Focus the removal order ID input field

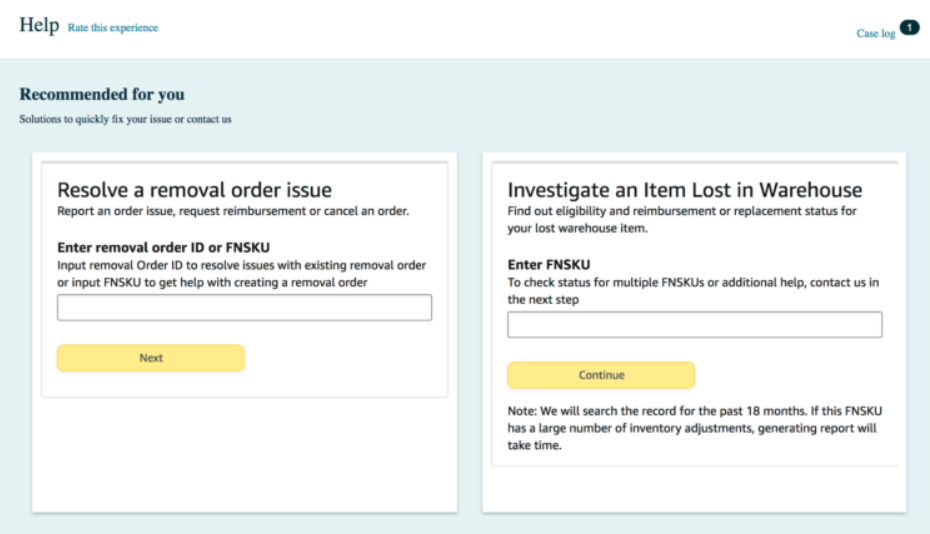[244, 308]
